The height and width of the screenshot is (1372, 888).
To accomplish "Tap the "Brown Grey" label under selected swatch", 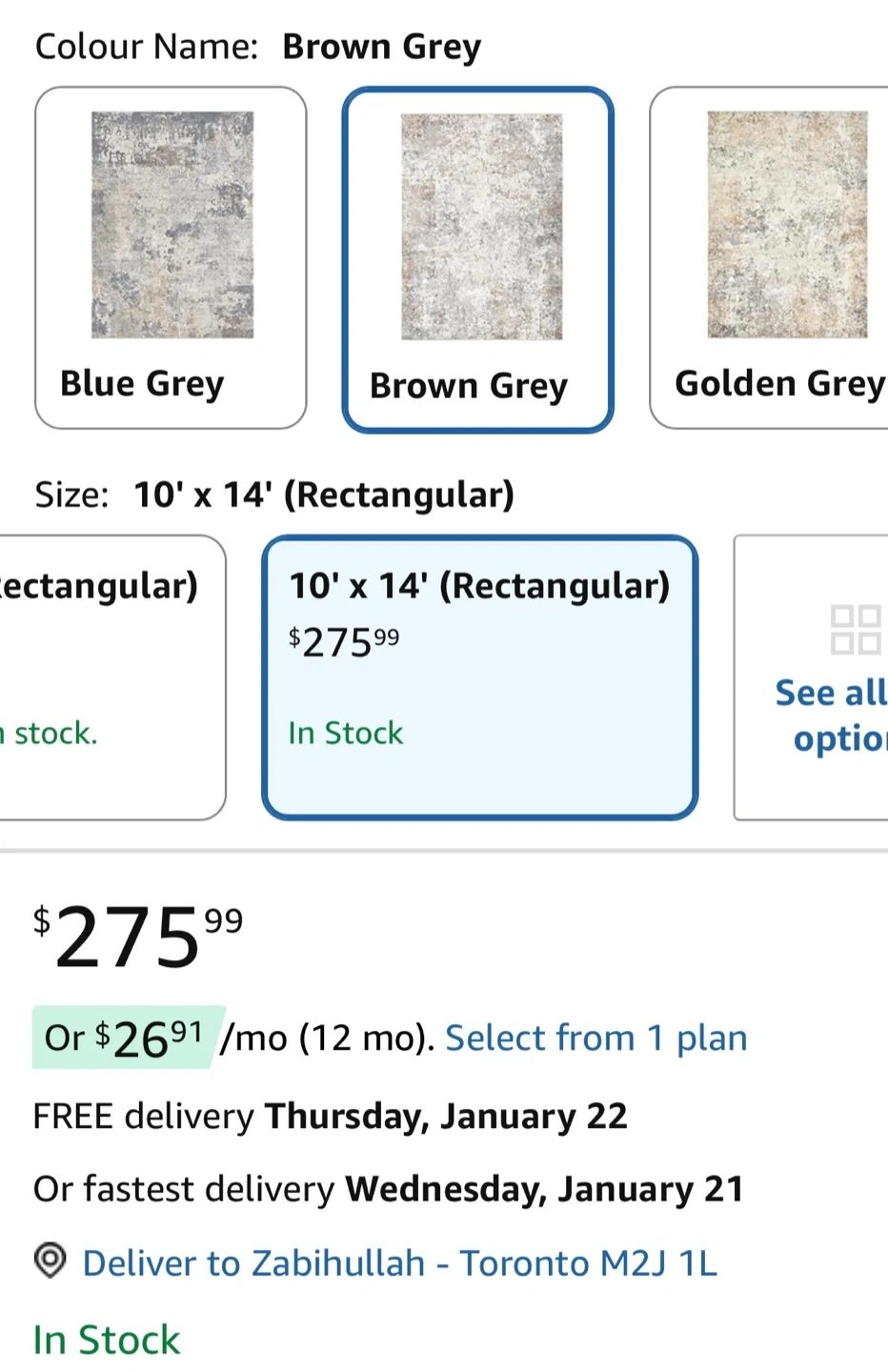I will coord(468,386).
